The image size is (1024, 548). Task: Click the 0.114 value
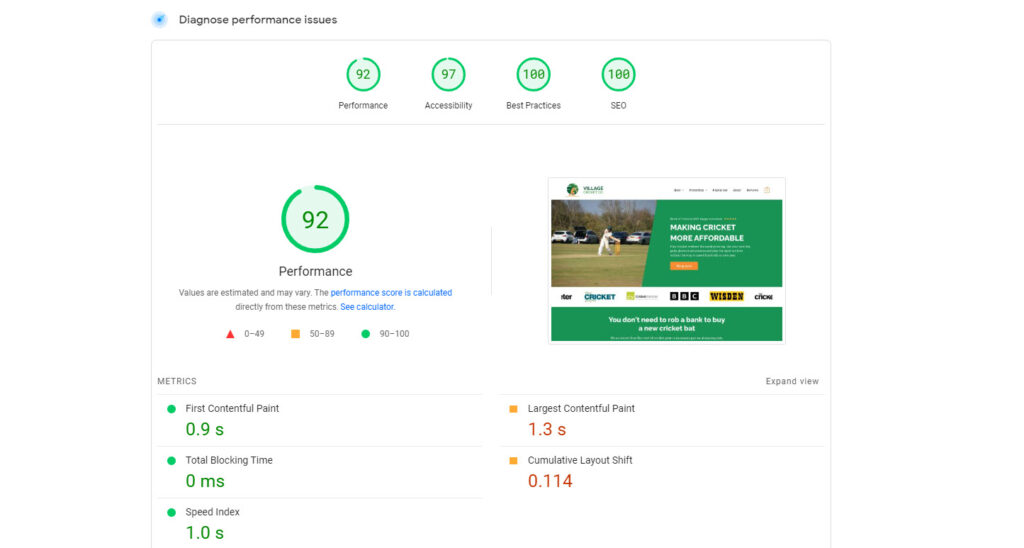(550, 481)
